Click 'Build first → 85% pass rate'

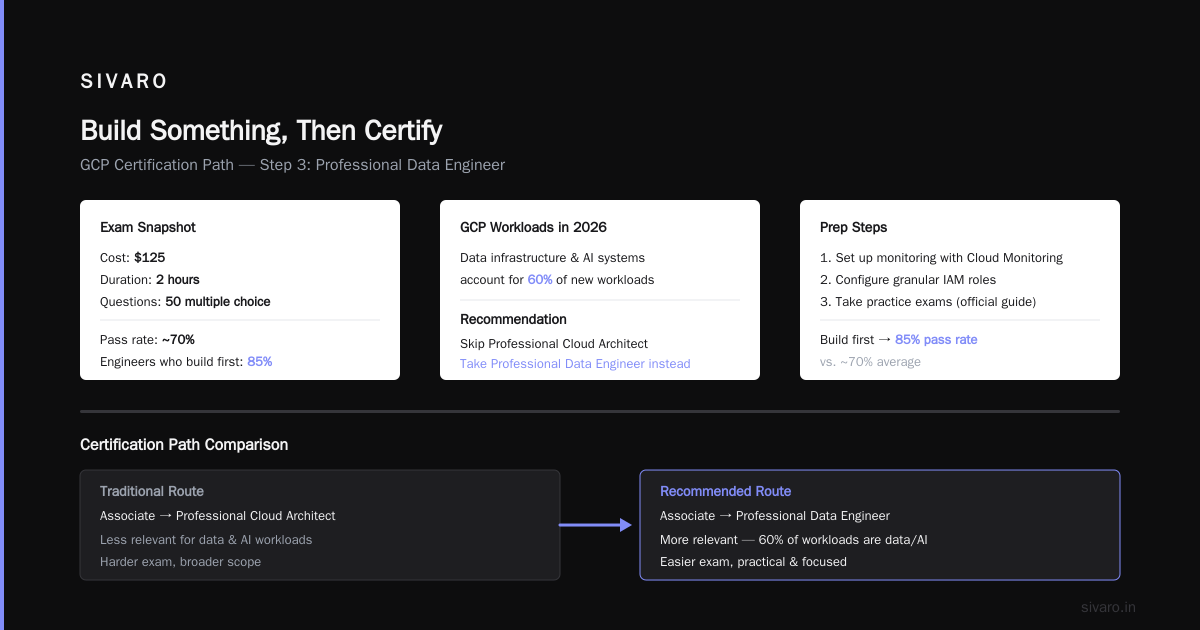coord(899,339)
